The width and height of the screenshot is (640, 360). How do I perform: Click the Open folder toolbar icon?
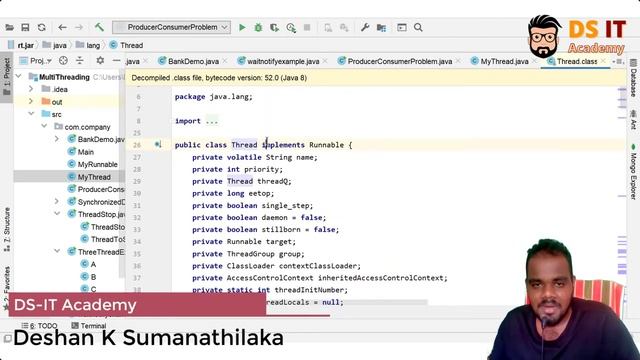click(x=9, y=27)
